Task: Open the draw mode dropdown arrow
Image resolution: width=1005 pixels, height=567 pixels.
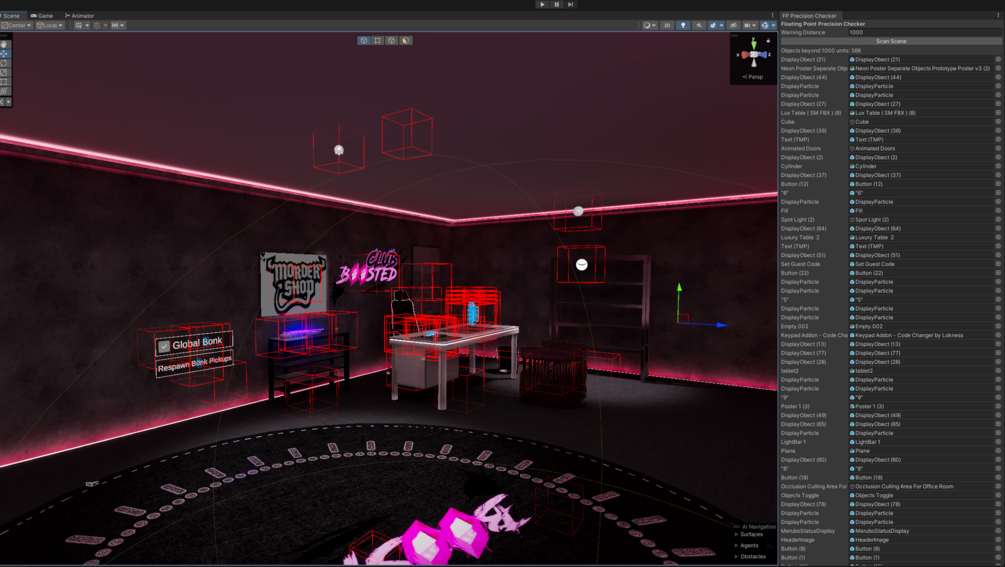Action: (x=654, y=25)
